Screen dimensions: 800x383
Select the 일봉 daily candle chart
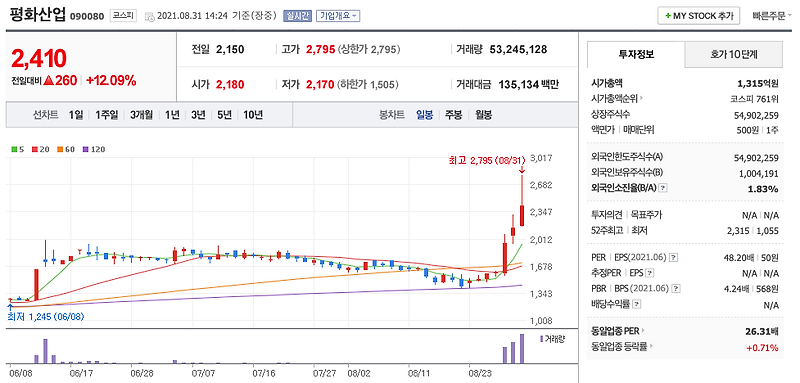(x=424, y=115)
